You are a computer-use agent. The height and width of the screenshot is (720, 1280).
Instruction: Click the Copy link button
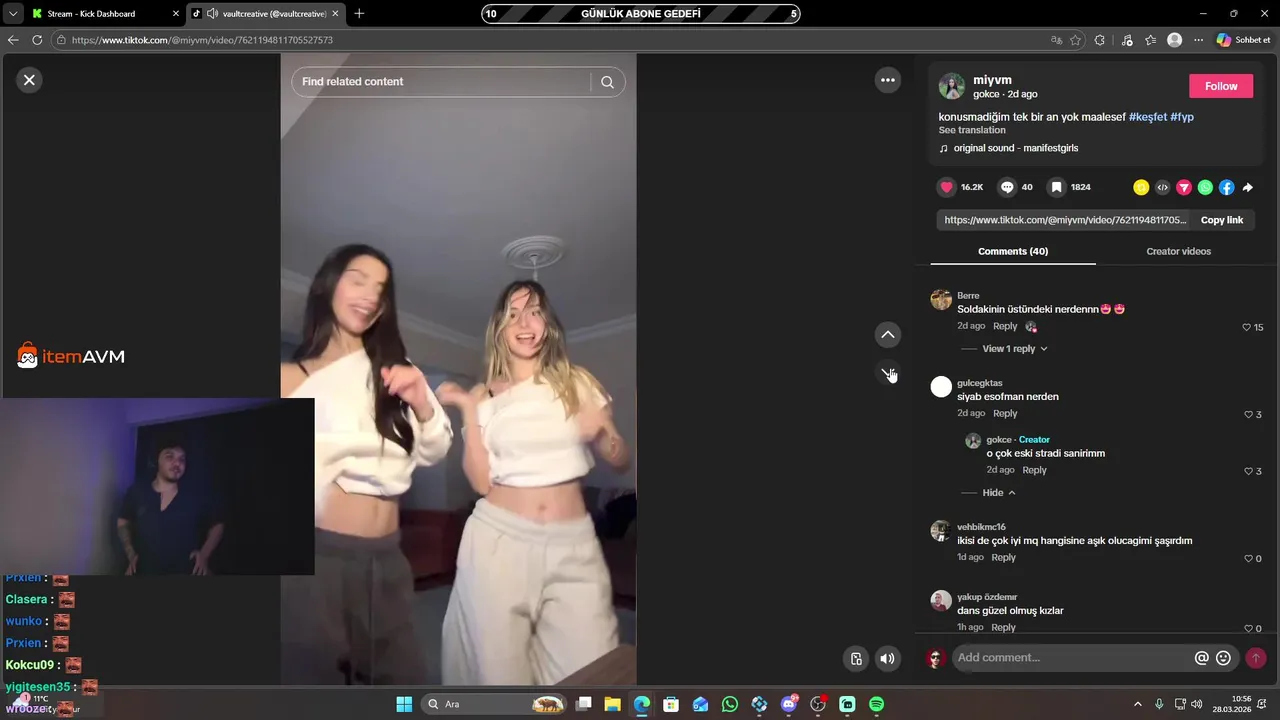click(x=1221, y=220)
